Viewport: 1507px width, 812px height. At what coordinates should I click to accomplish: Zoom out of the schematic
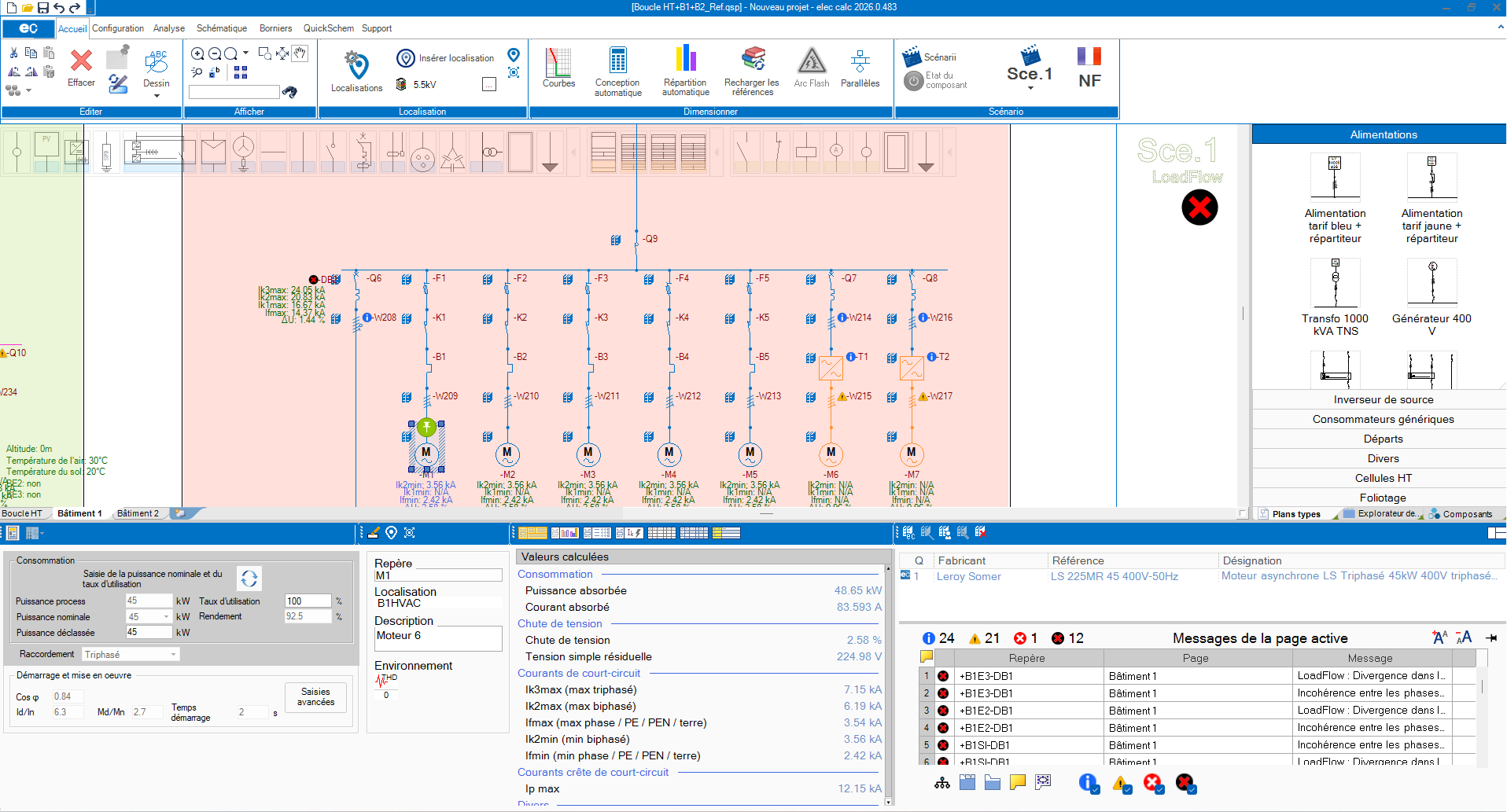point(214,53)
